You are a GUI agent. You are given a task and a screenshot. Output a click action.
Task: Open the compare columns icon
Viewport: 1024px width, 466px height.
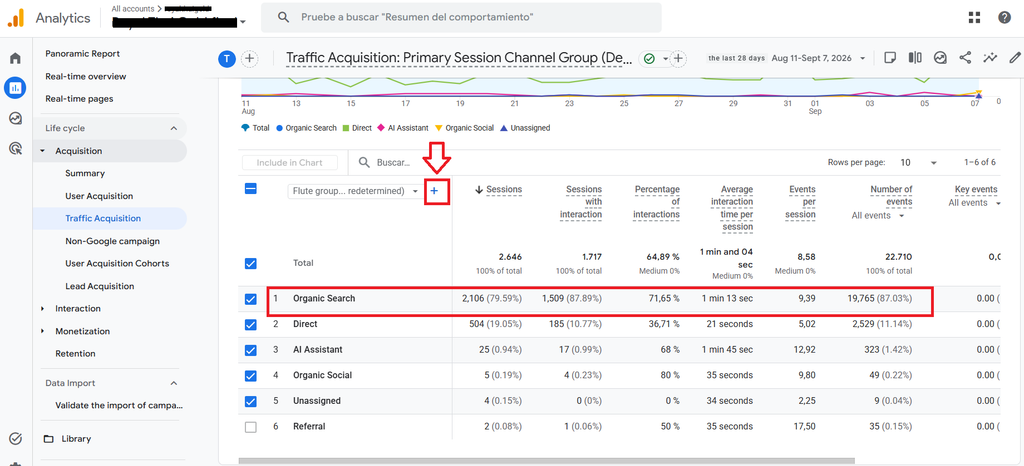(915, 58)
